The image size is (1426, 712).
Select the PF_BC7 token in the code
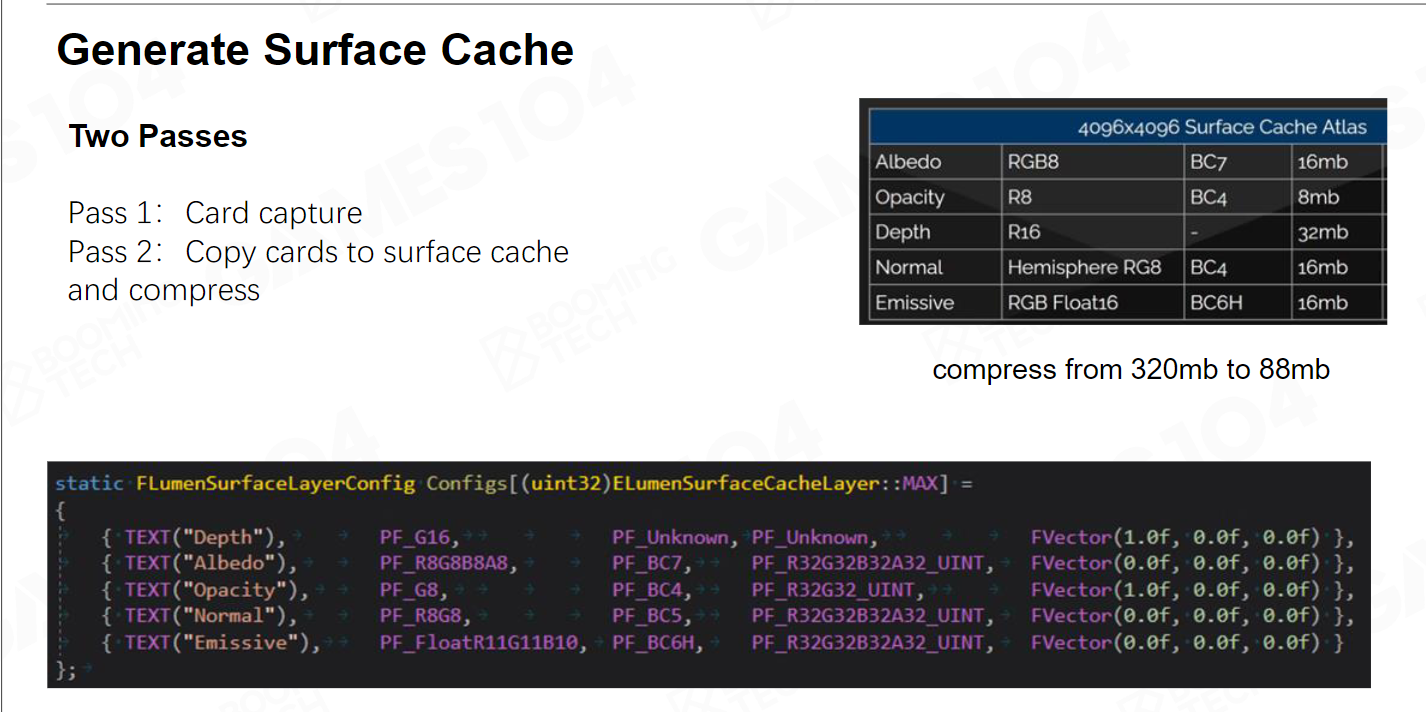[652, 564]
